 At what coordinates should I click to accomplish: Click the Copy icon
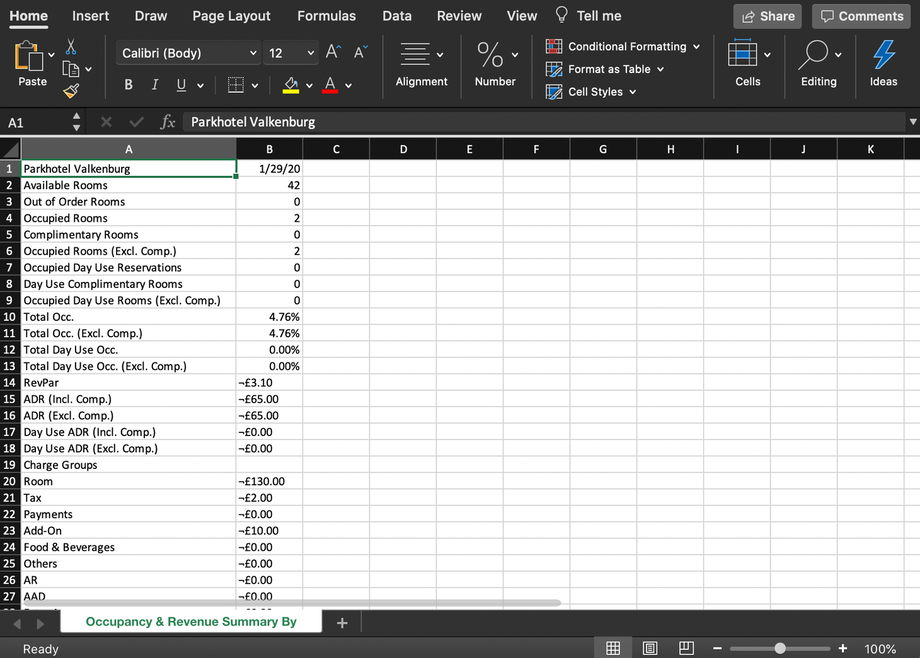(x=70, y=69)
